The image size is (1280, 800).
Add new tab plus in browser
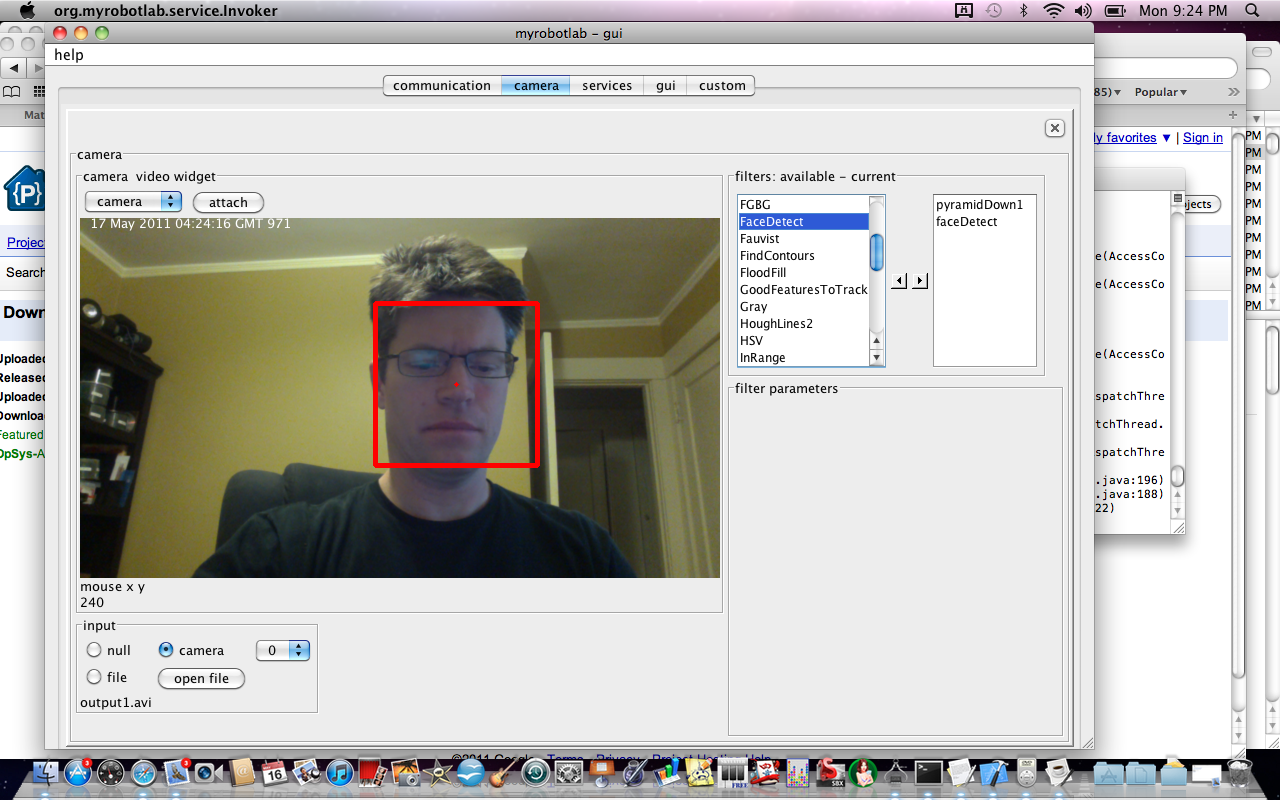point(1233,115)
